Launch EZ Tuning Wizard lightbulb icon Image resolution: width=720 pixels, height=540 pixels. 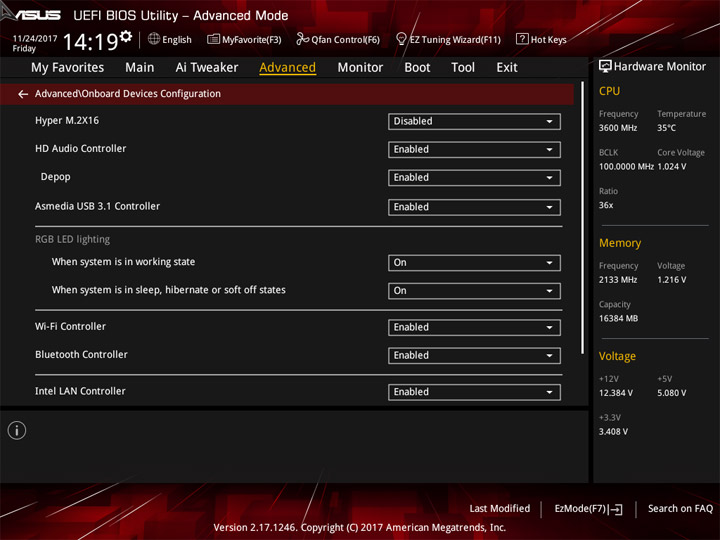tap(401, 39)
